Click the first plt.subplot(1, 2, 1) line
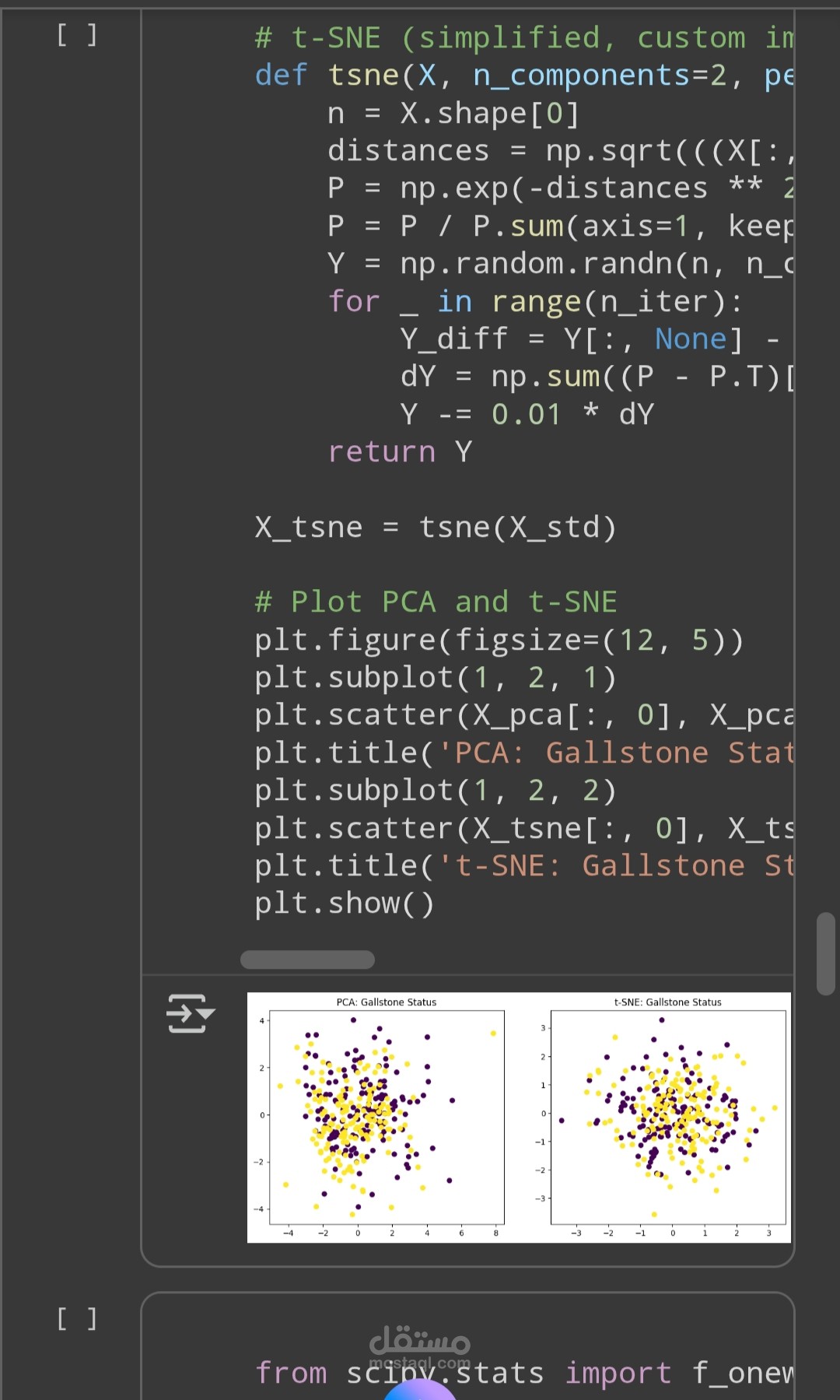Viewport: 840px width, 1400px height. point(436,678)
